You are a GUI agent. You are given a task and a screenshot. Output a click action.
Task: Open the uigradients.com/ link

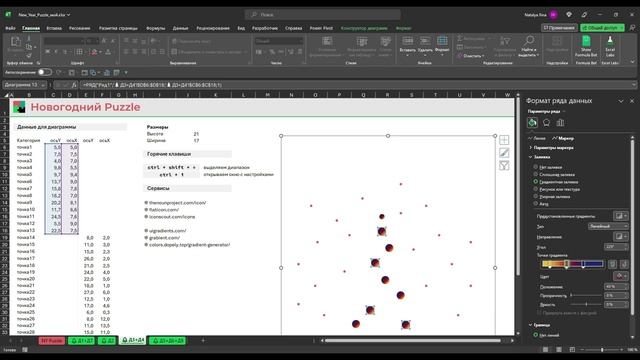pyautogui.click(x=167, y=231)
